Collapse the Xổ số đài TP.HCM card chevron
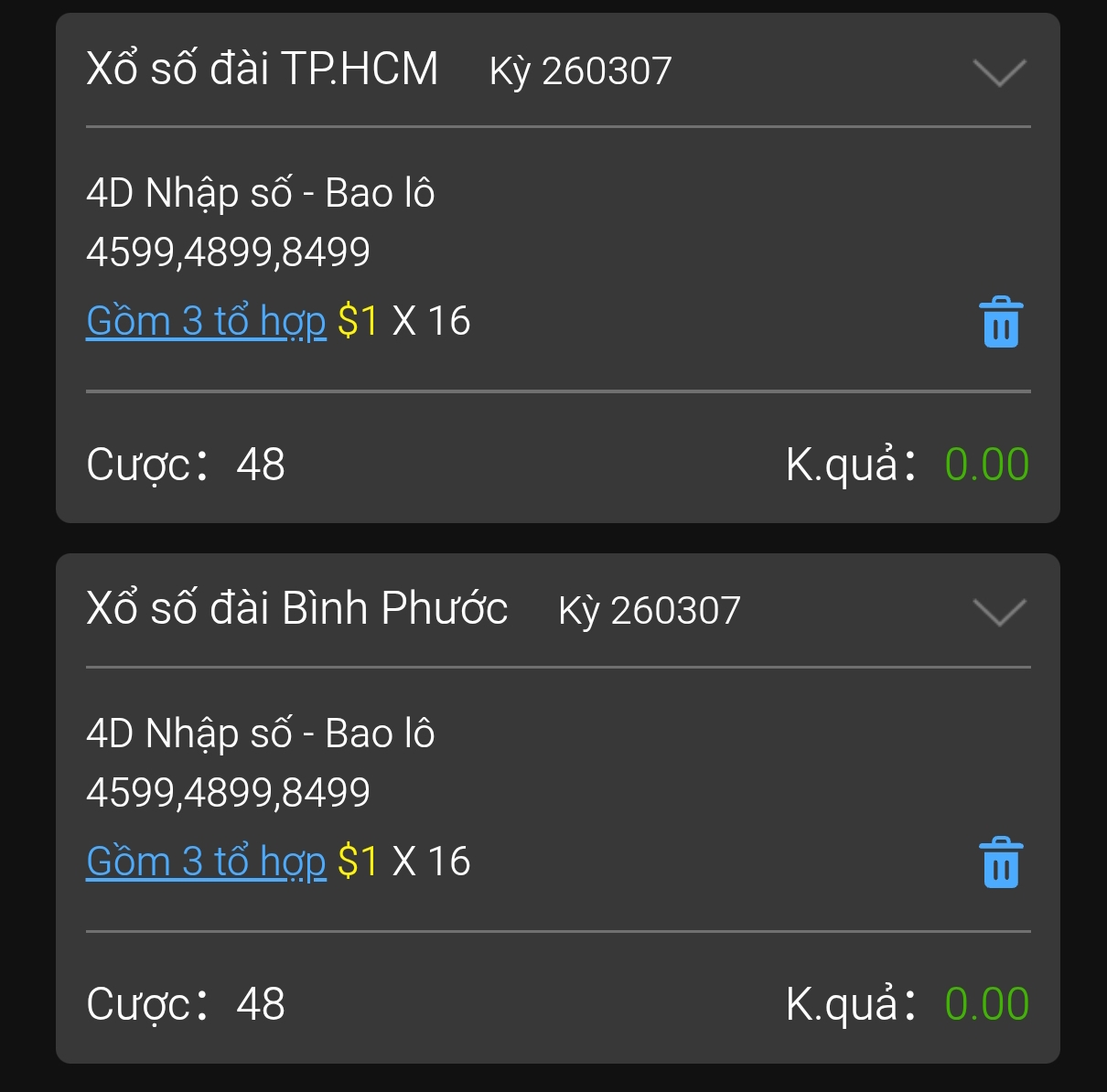1107x1092 pixels. click(1000, 72)
